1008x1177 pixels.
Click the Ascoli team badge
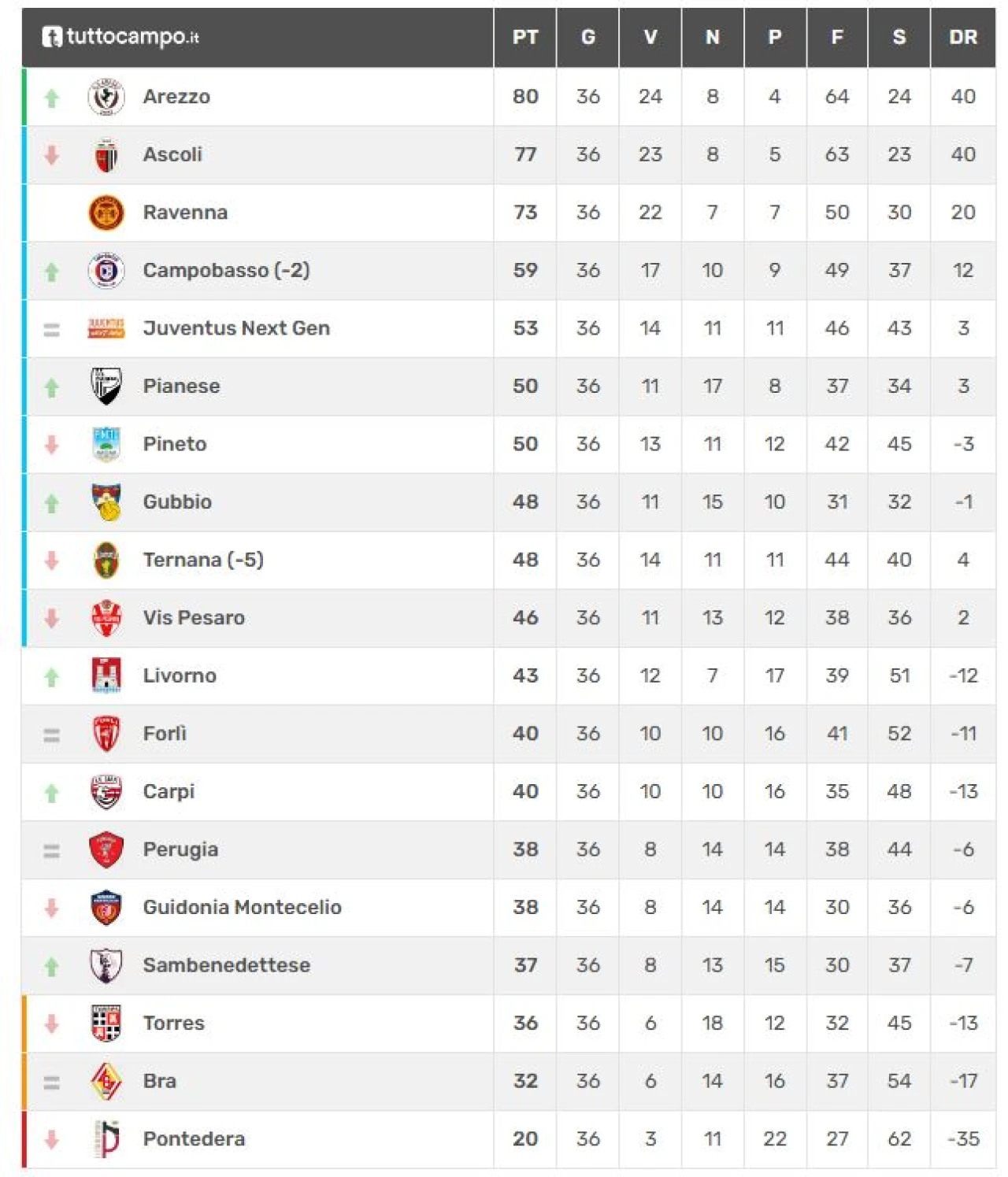106,155
